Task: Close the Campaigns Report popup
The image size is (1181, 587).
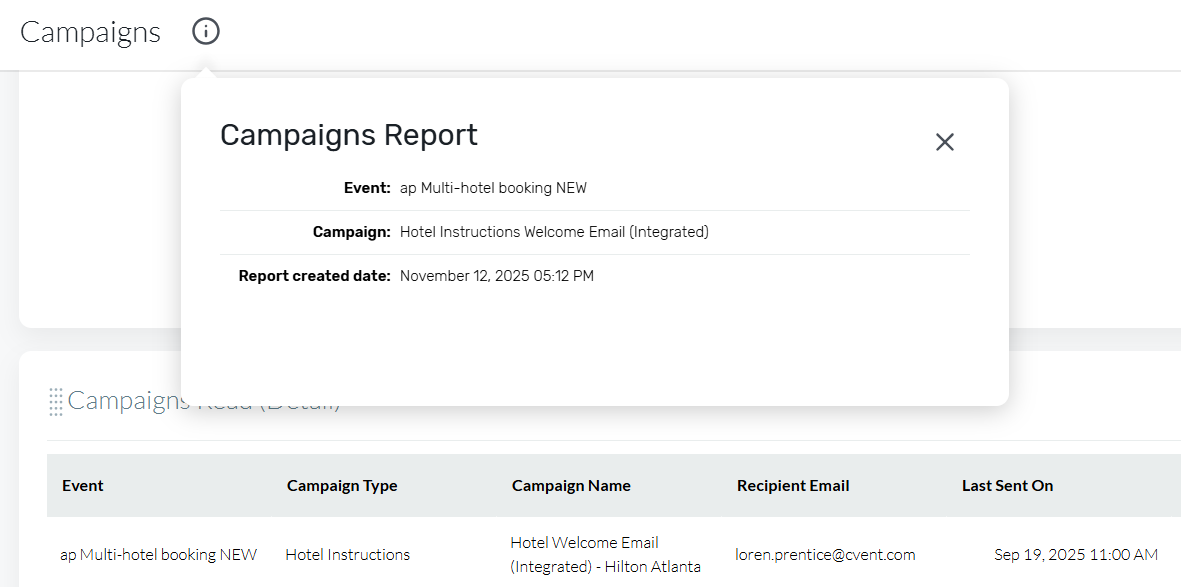Action: 944,142
